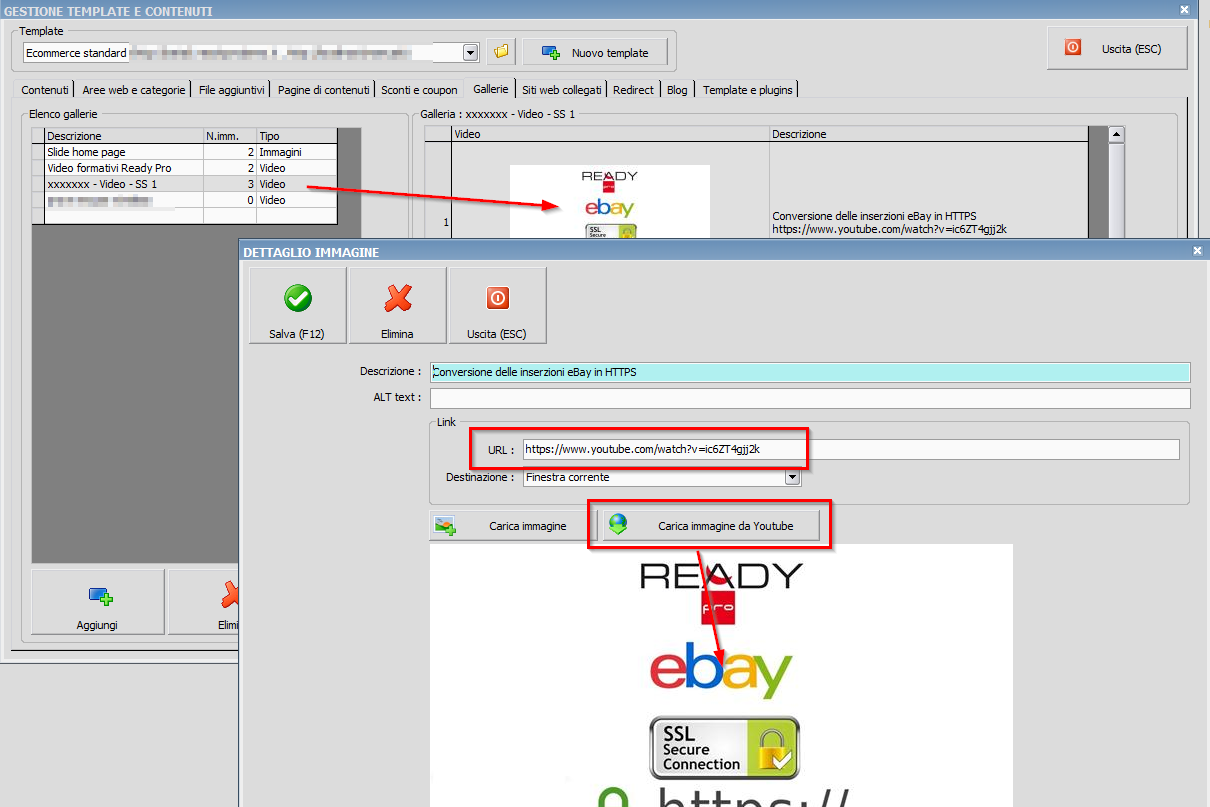1210x807 pixels.
Task: Select the Gallerie tab
Action: click(491, 88)
